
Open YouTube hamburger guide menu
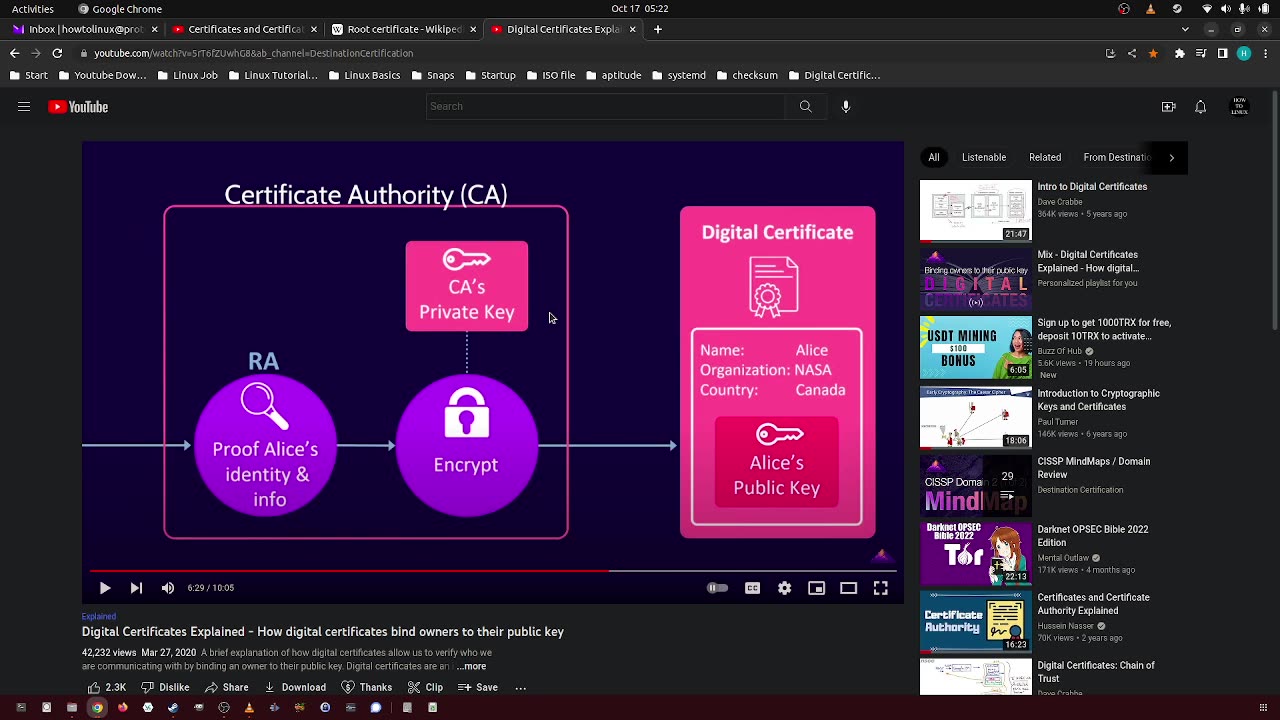[24, 107]
